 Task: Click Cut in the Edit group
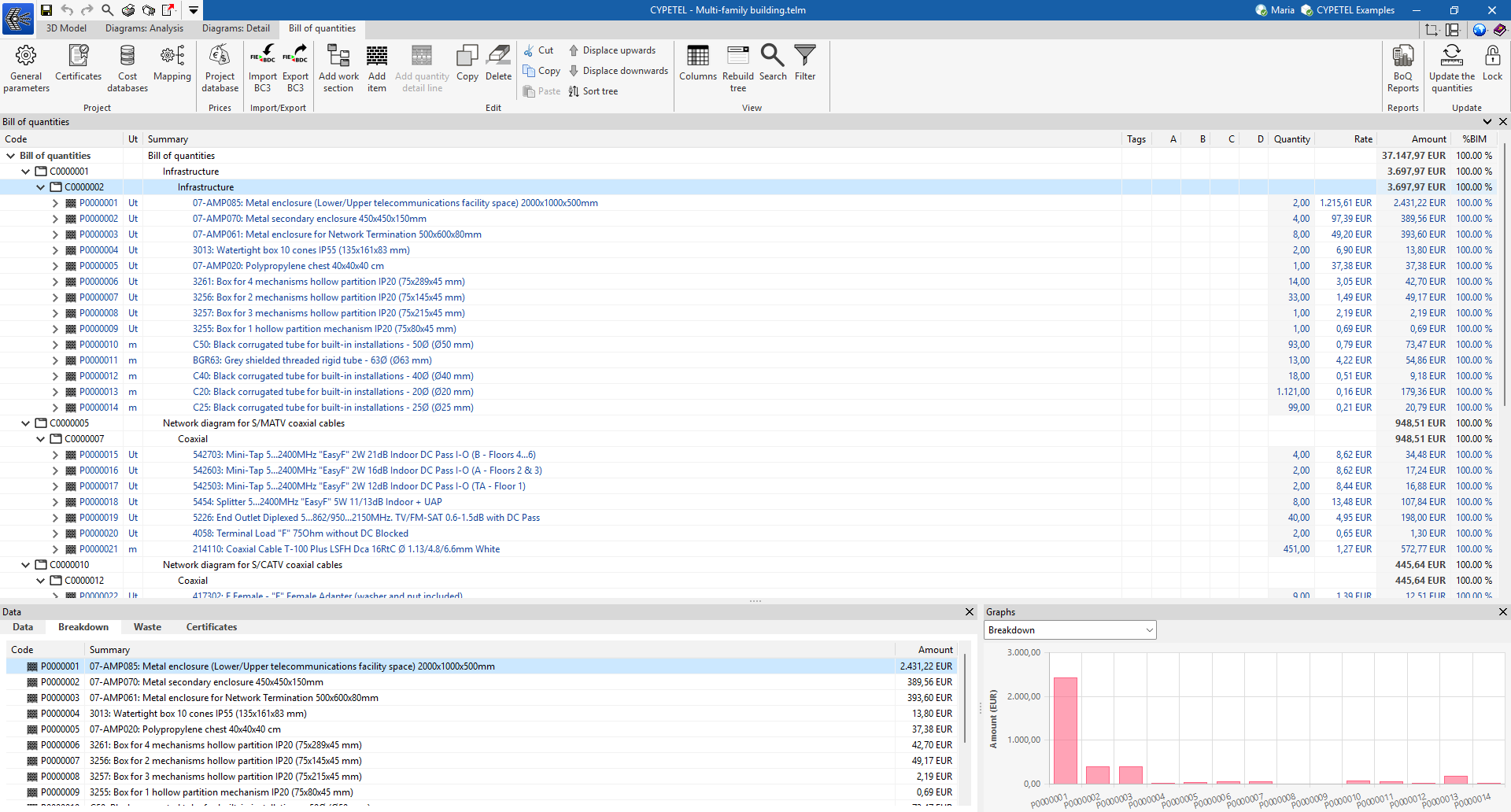(x=538, y=50)
